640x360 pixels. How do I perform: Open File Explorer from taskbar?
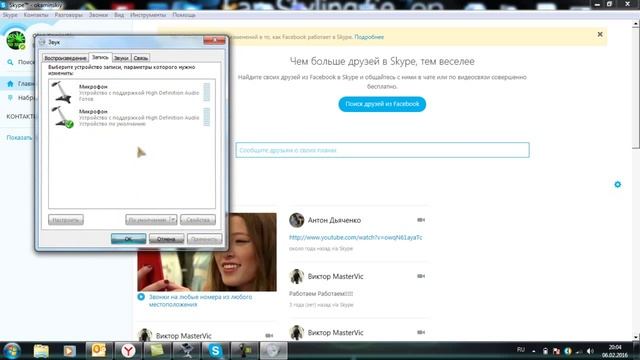(41, 351)
